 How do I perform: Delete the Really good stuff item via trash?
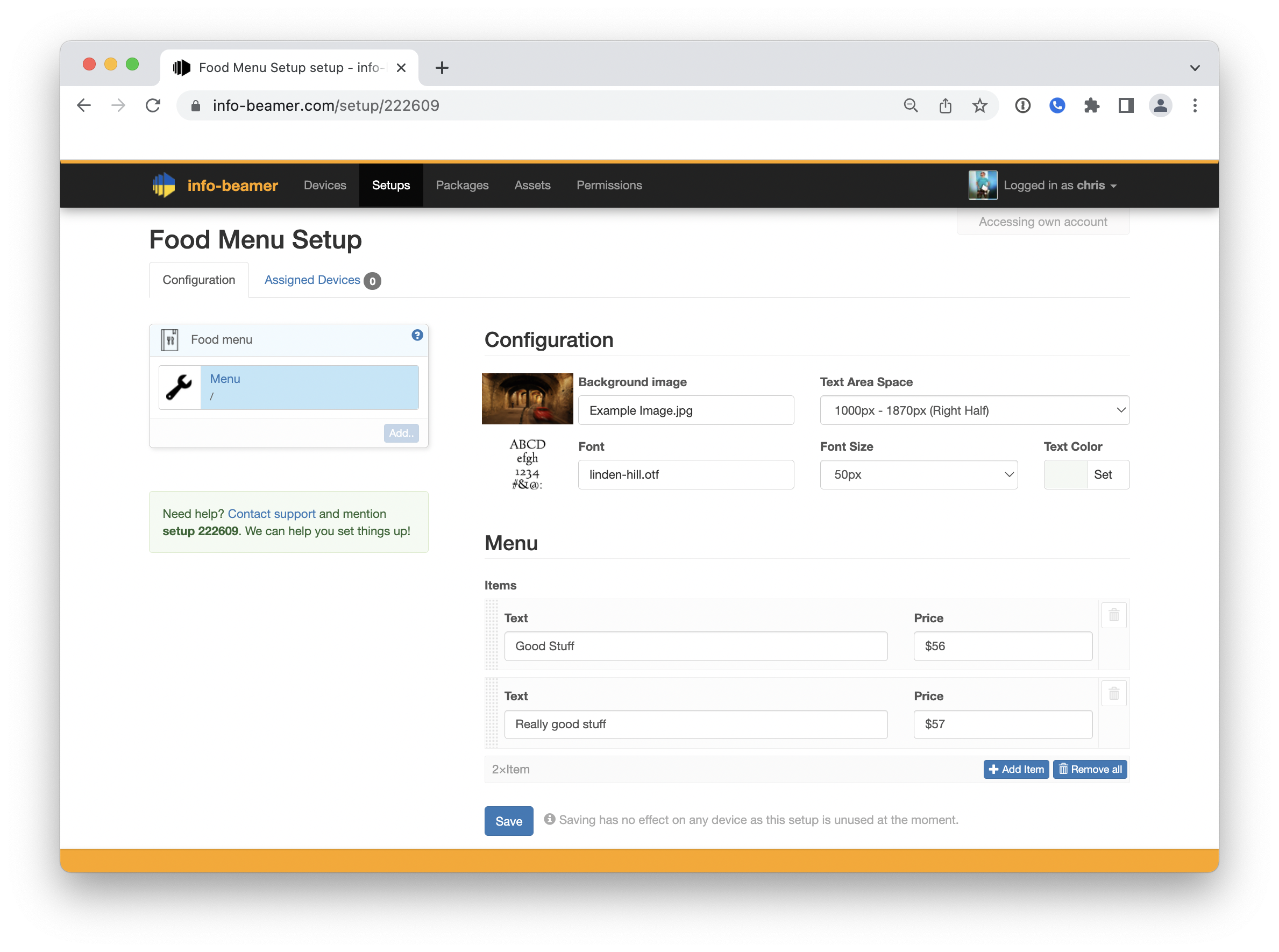pyautogui.click(x=1114, y=694)
